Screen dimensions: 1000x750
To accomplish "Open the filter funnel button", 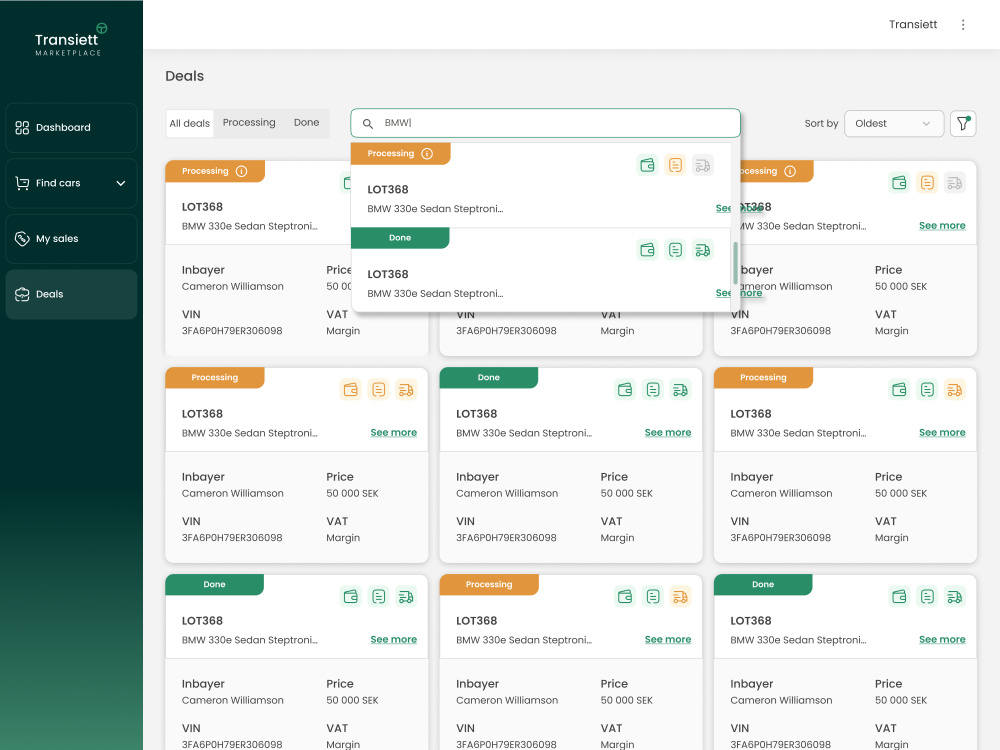I will [963, 124].
